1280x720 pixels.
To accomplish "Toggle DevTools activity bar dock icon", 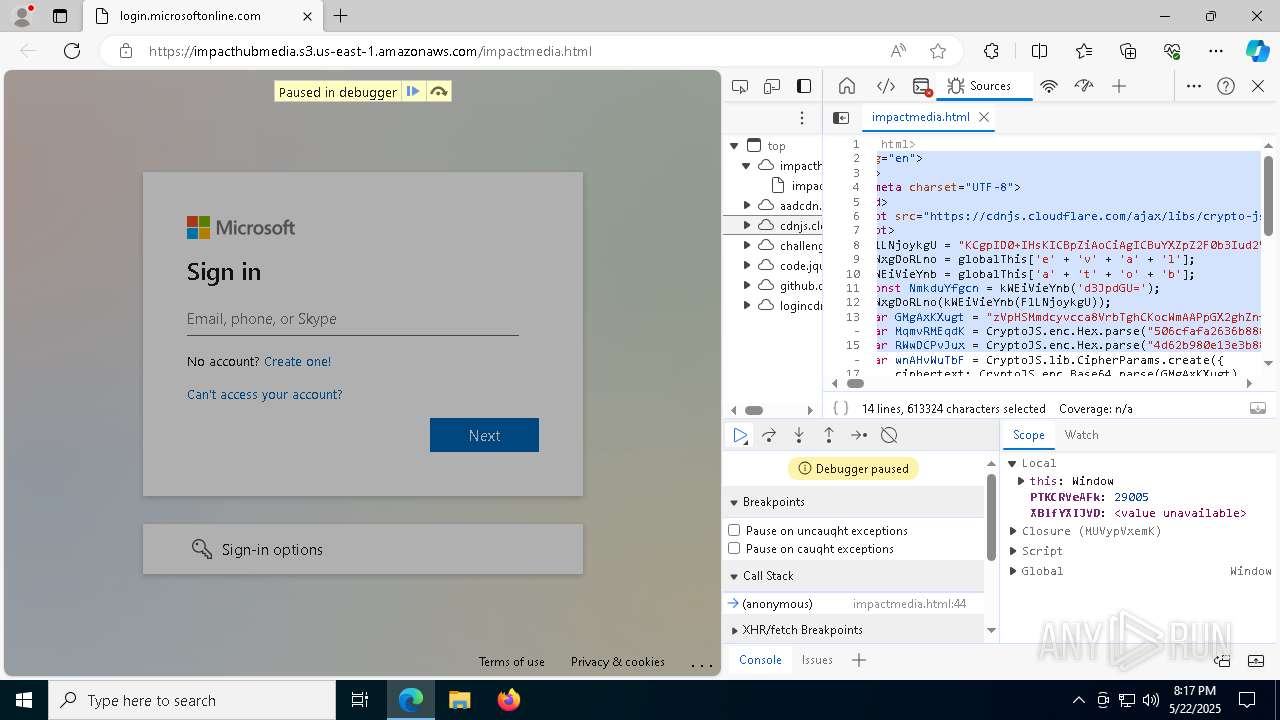I will coord(804,86).
